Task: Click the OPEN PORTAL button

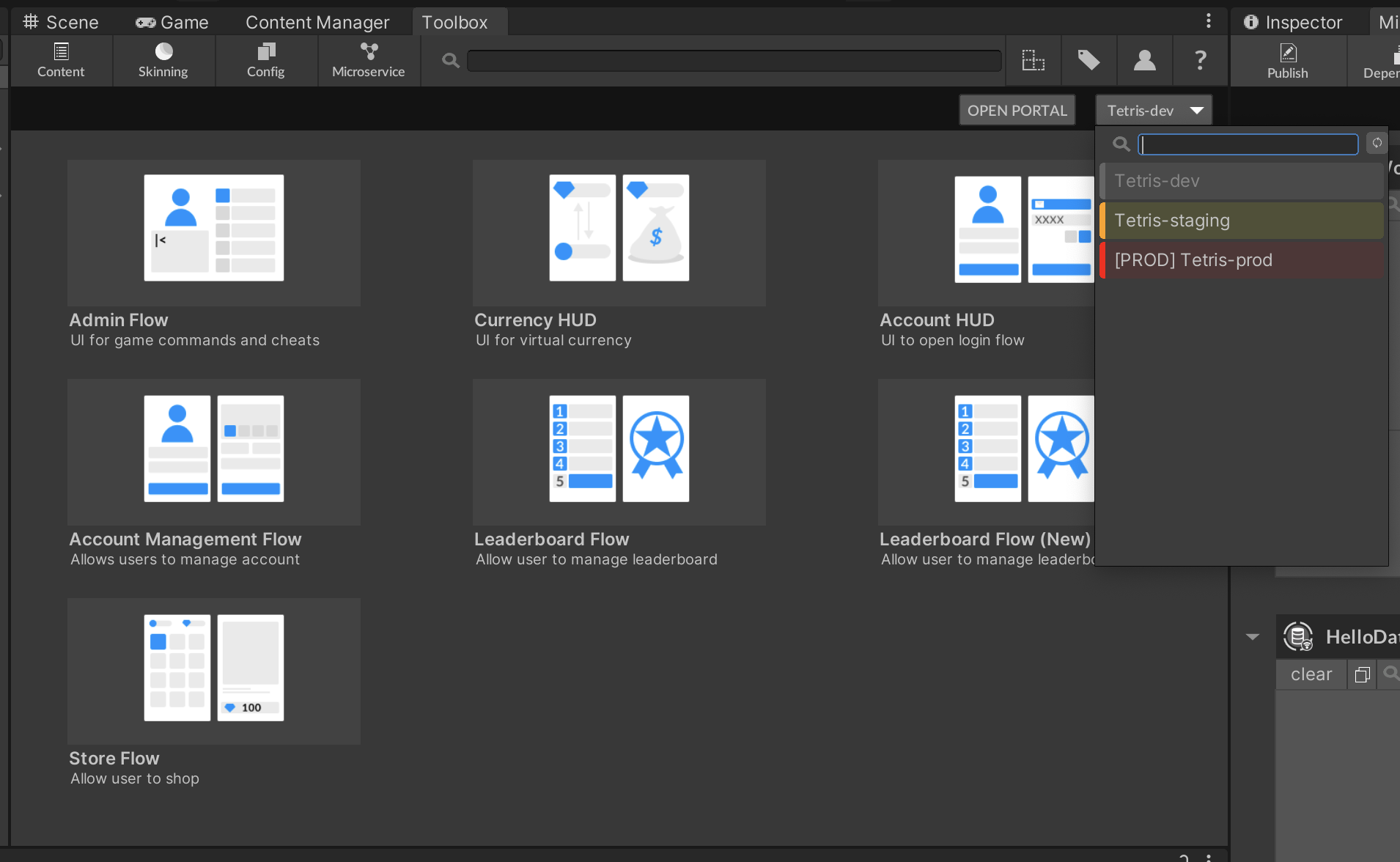Action: point(1017,111)
